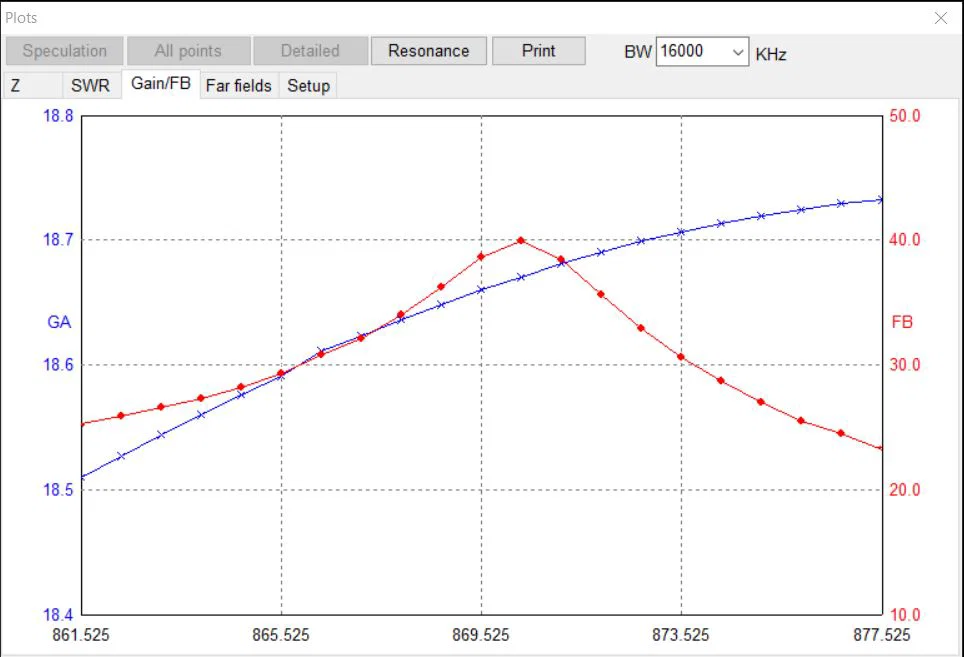
Task: Click the 861.525 frequency axis label
Action: [81, 635]
